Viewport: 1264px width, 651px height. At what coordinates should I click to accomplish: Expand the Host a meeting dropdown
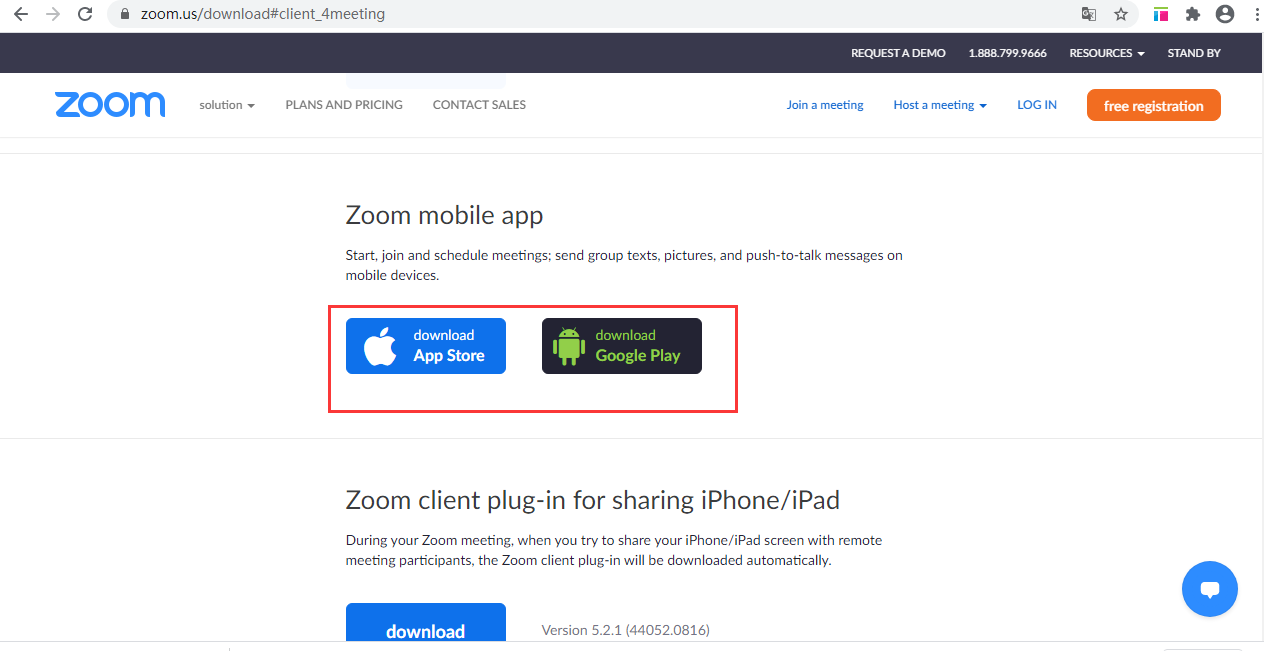940,105
